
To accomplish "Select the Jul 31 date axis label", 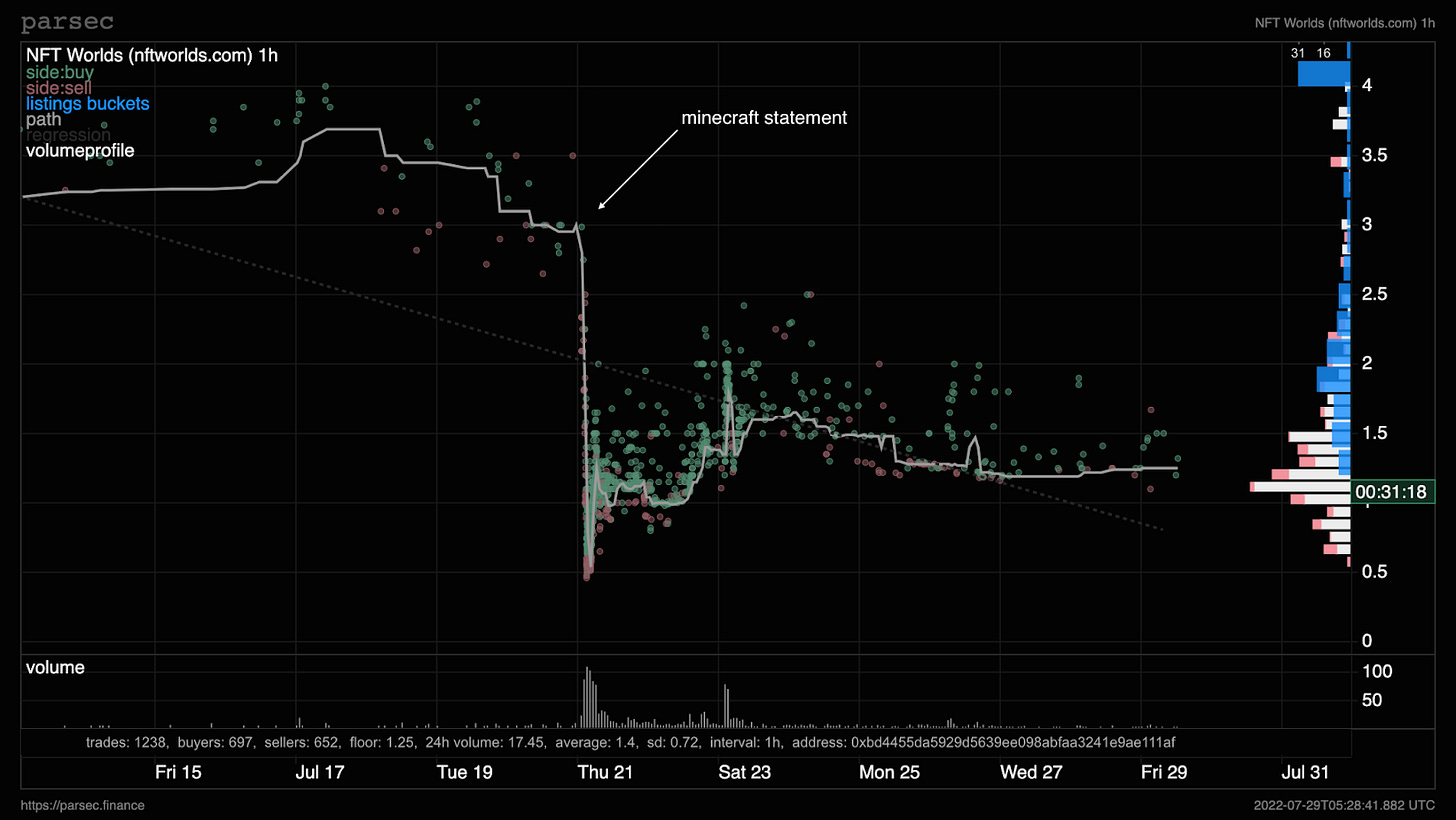I will point(1306,772).
